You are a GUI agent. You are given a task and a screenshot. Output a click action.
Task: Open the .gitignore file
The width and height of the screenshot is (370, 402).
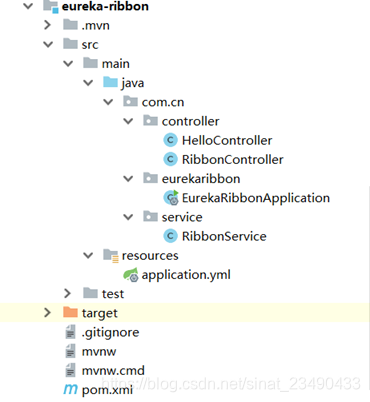point(111,333)
